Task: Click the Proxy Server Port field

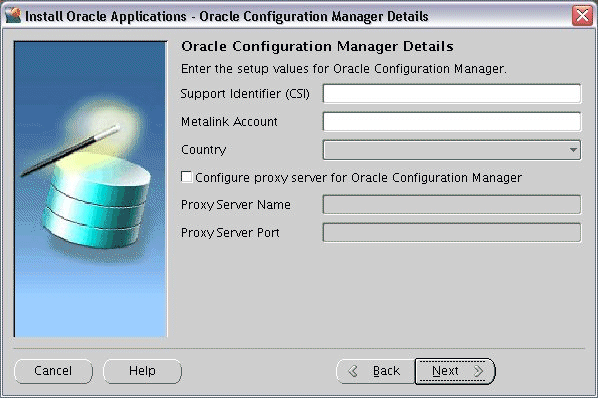Action: click(452, 233)
